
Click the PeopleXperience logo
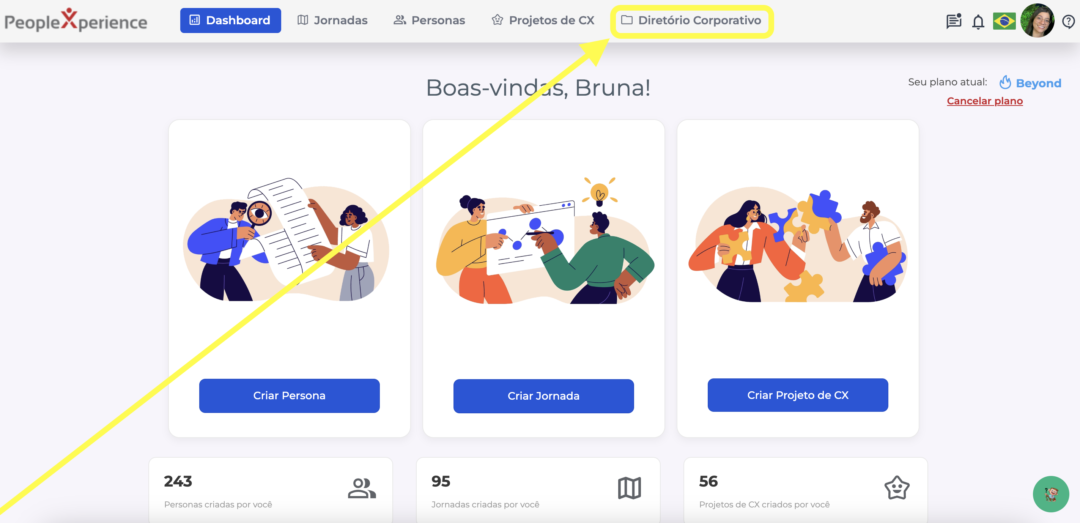click(x=76, y=21)
